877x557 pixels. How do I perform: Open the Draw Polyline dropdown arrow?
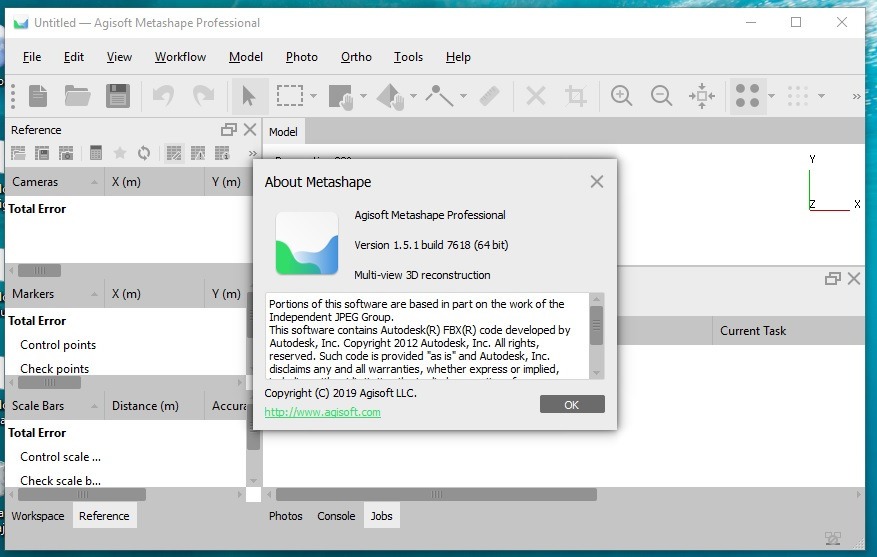(464, 96)
